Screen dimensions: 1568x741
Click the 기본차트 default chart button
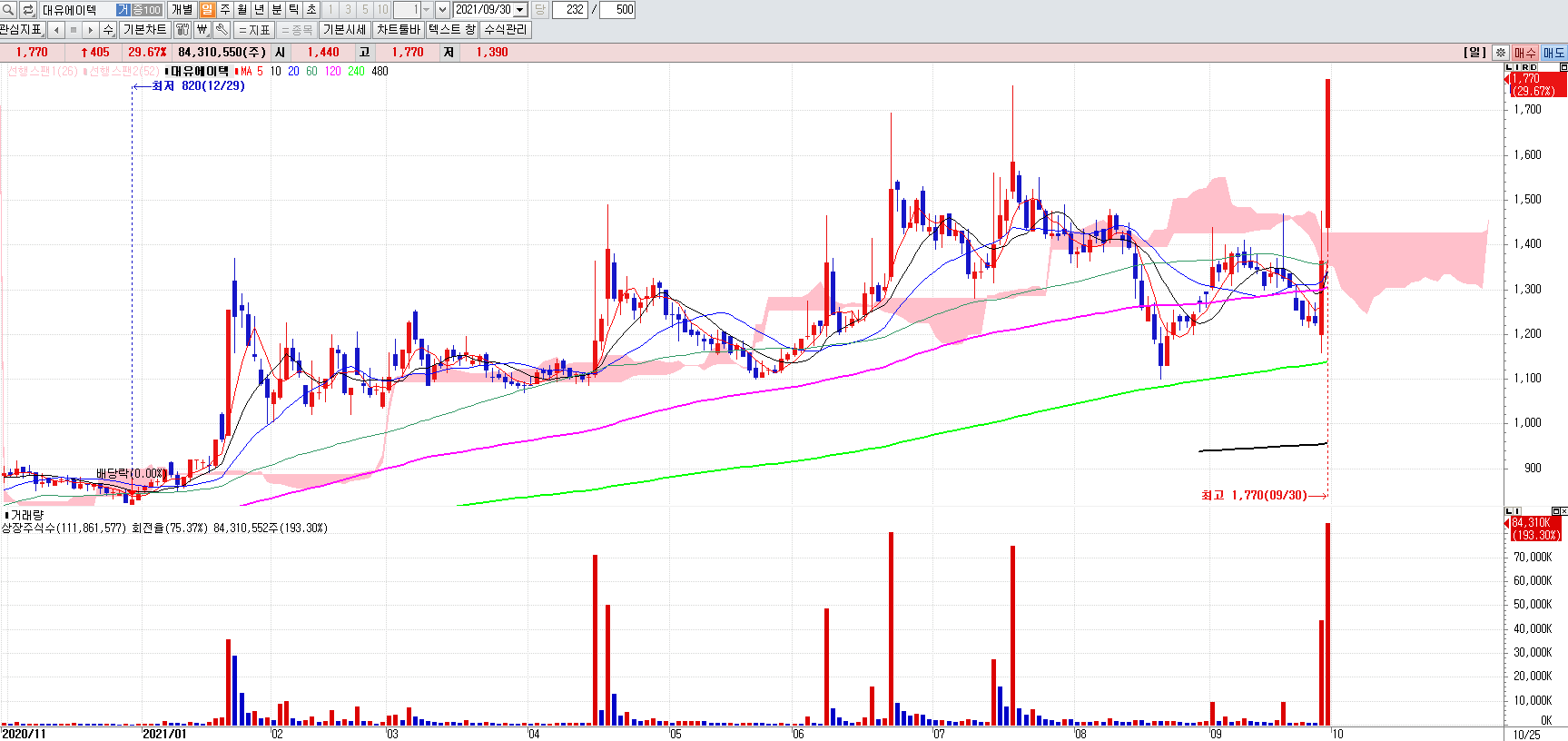tap(145, 29)
